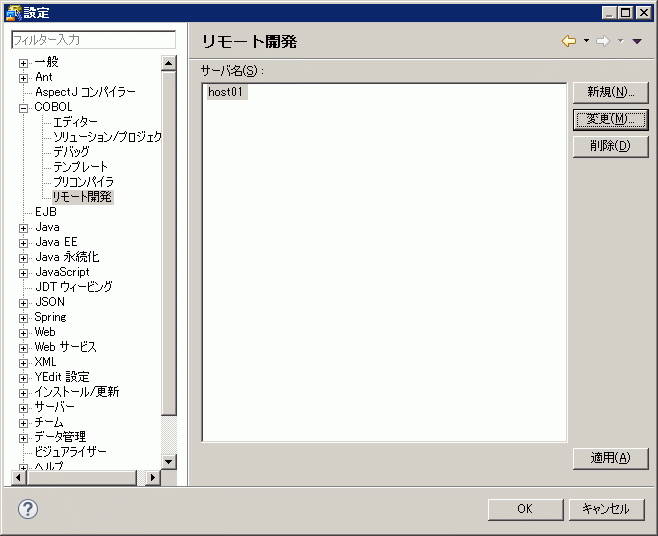Open the back history dropdown arrow

586,41
